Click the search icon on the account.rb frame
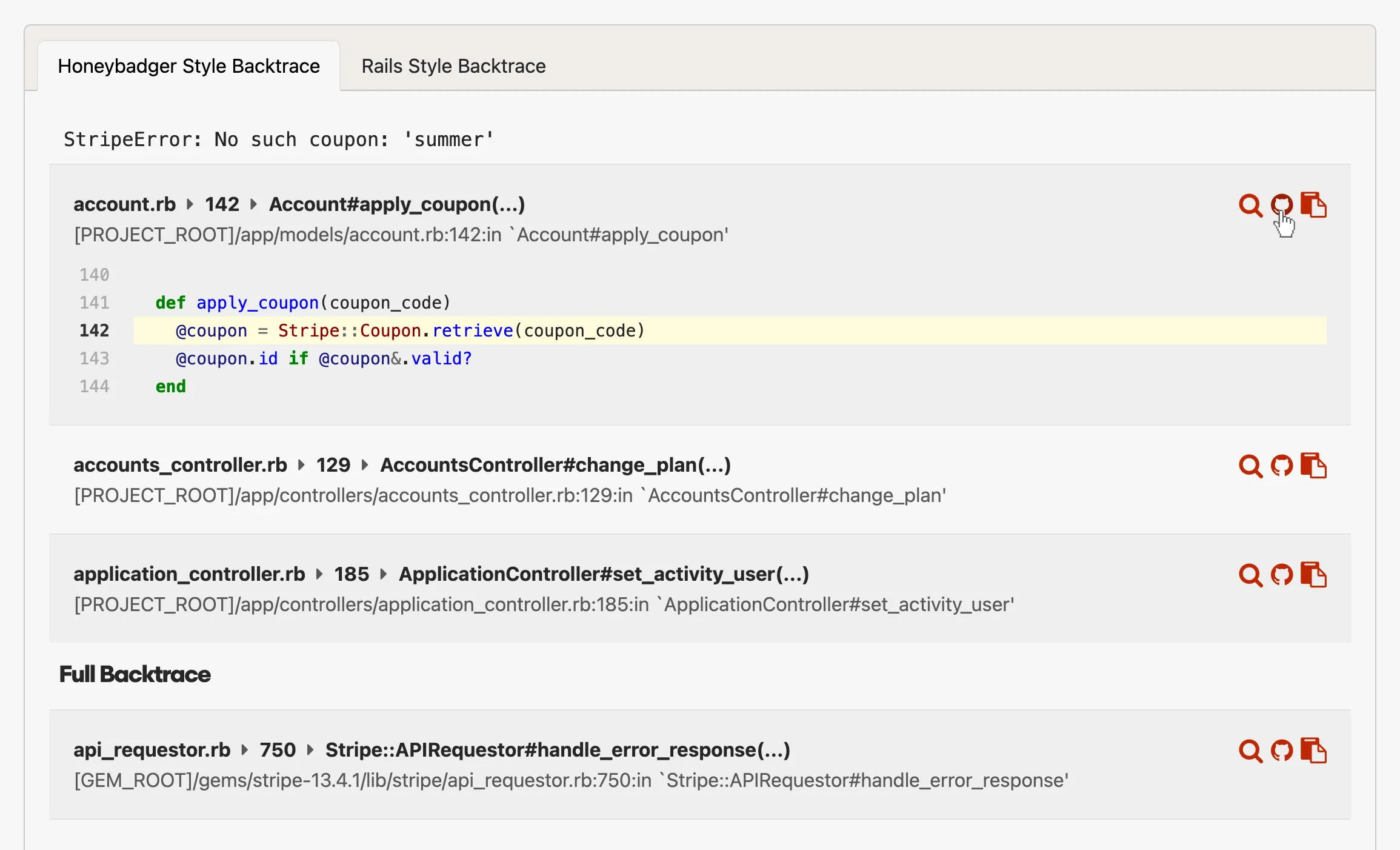The image size is (1400, 850). tap(1249, 206)
